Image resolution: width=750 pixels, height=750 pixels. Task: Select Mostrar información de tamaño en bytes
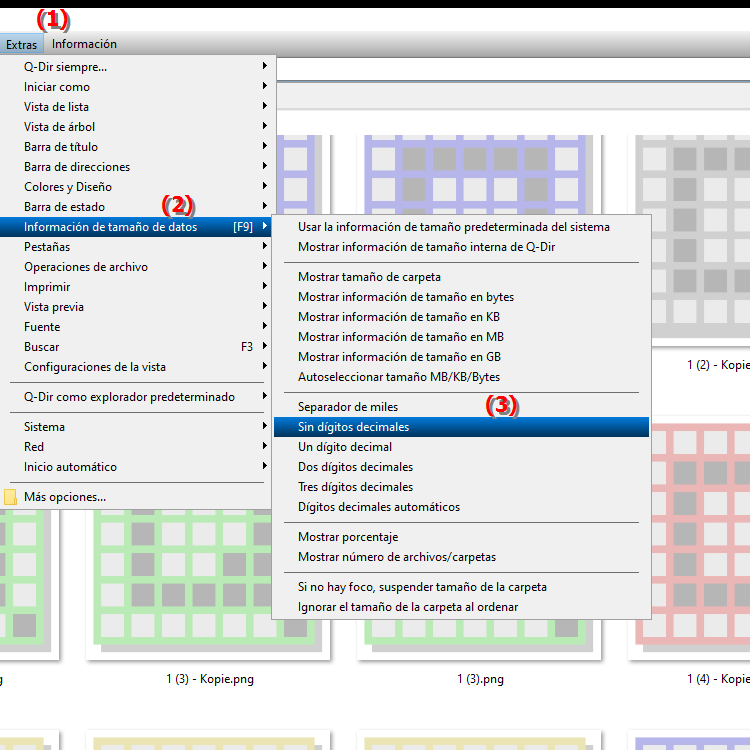[x=461, y=297]
